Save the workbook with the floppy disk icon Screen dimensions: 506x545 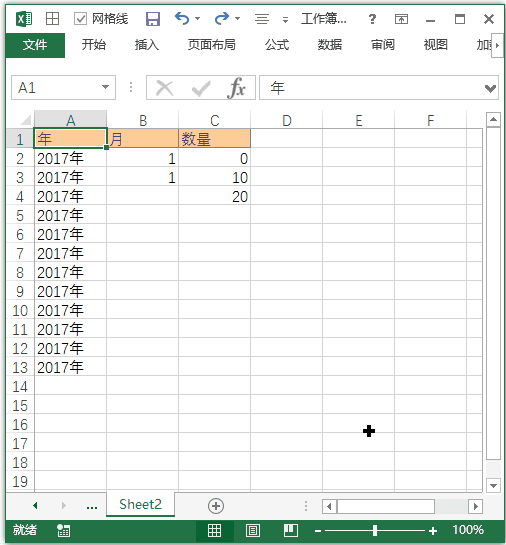tap(153, 19)
